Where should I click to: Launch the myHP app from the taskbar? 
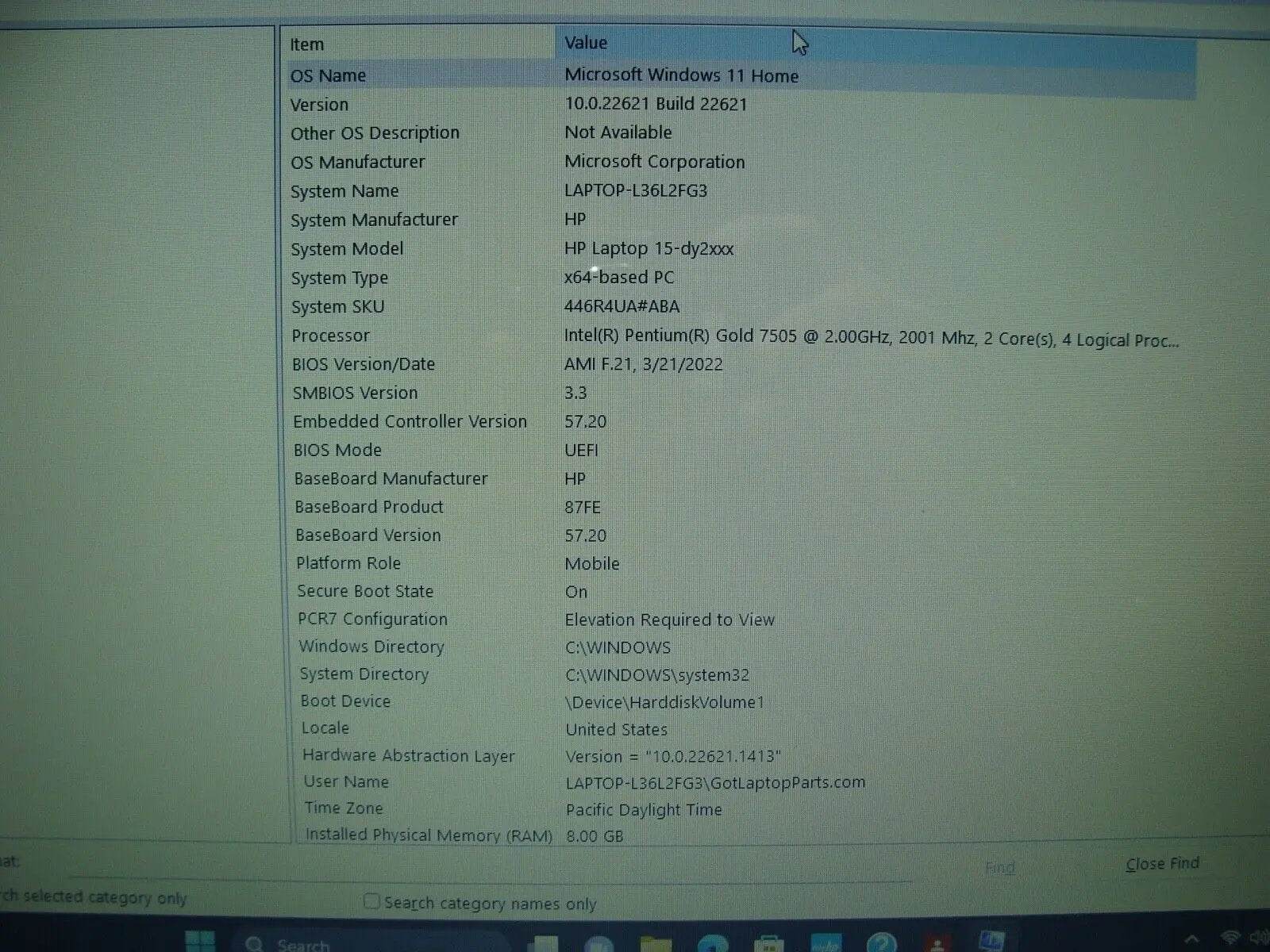[x=826, y=946]
